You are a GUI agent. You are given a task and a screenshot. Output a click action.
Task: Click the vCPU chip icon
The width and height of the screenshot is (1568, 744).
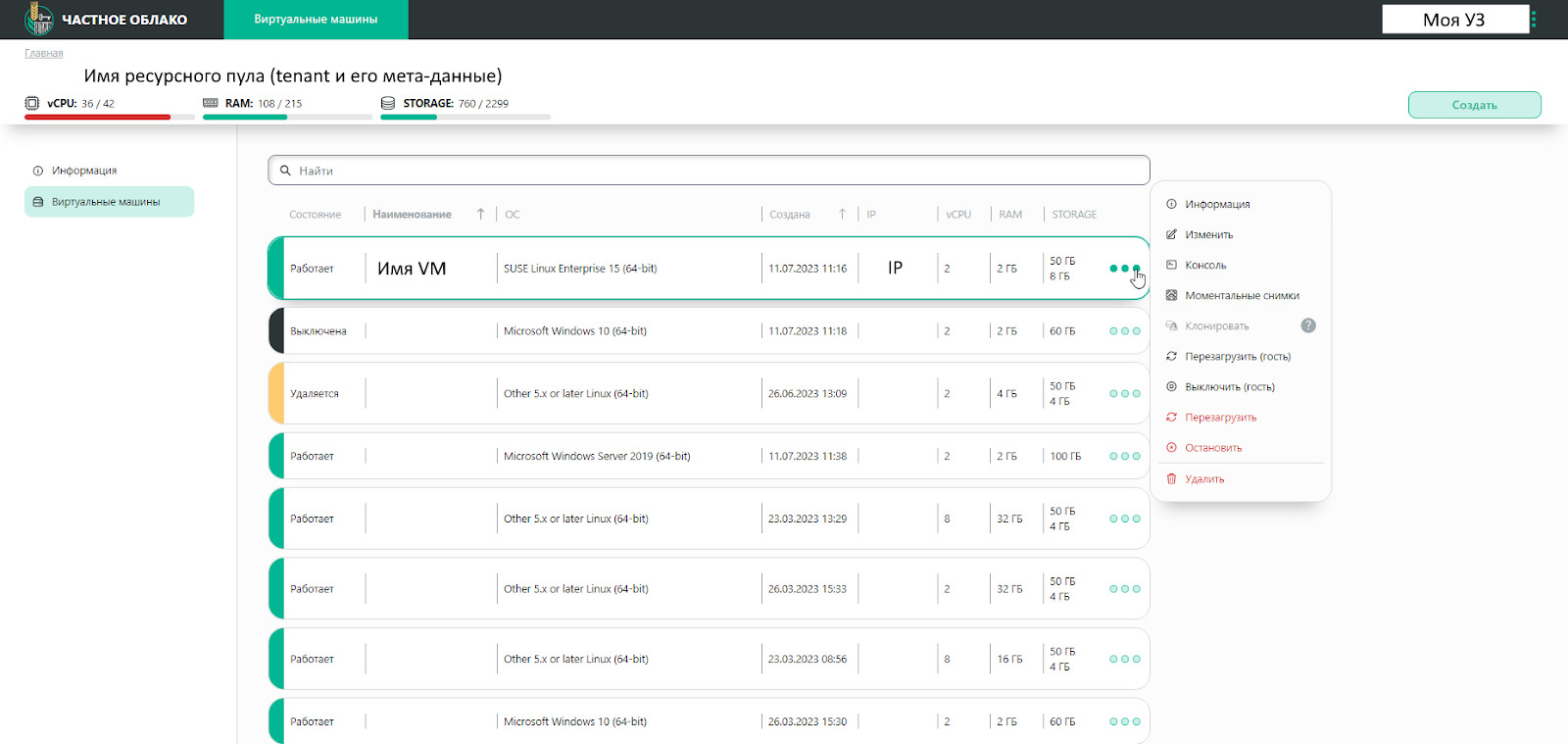[x=32, y=103]
